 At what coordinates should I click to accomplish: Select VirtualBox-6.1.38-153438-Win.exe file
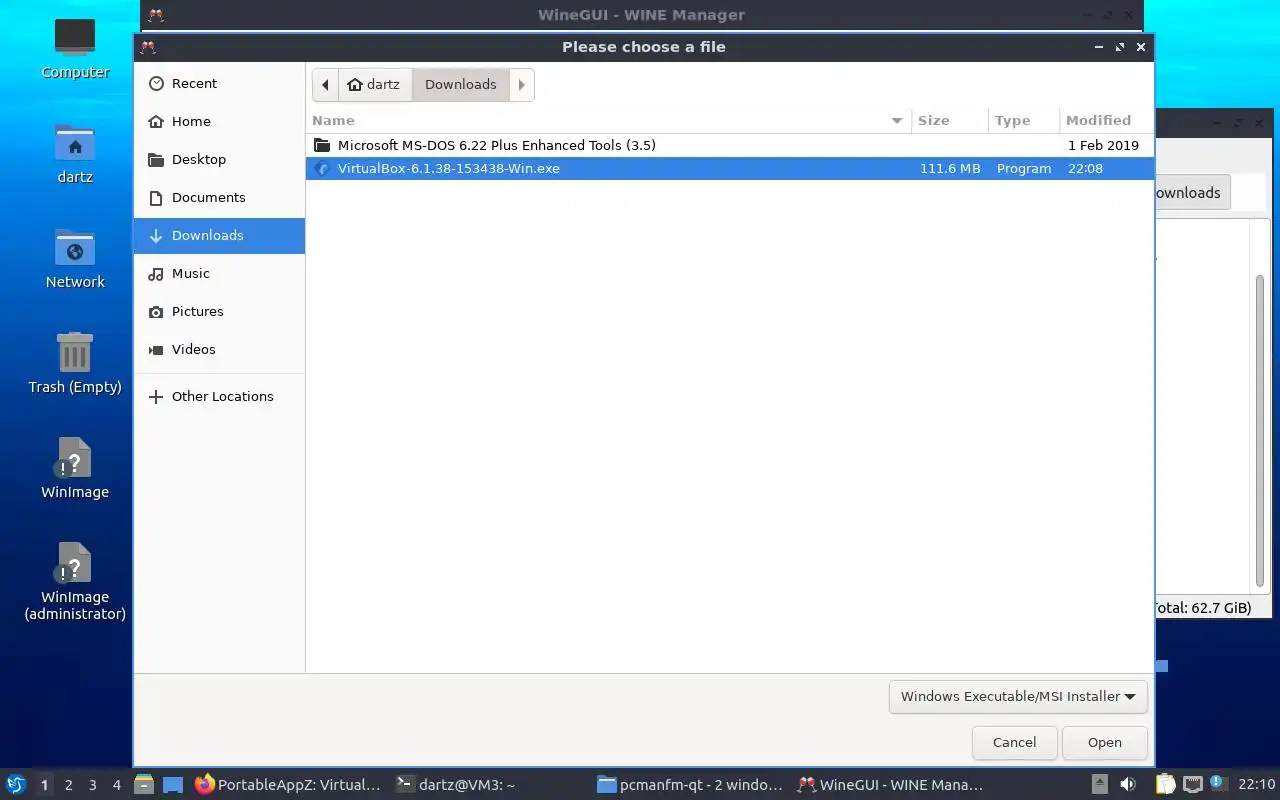click(729, 169)
